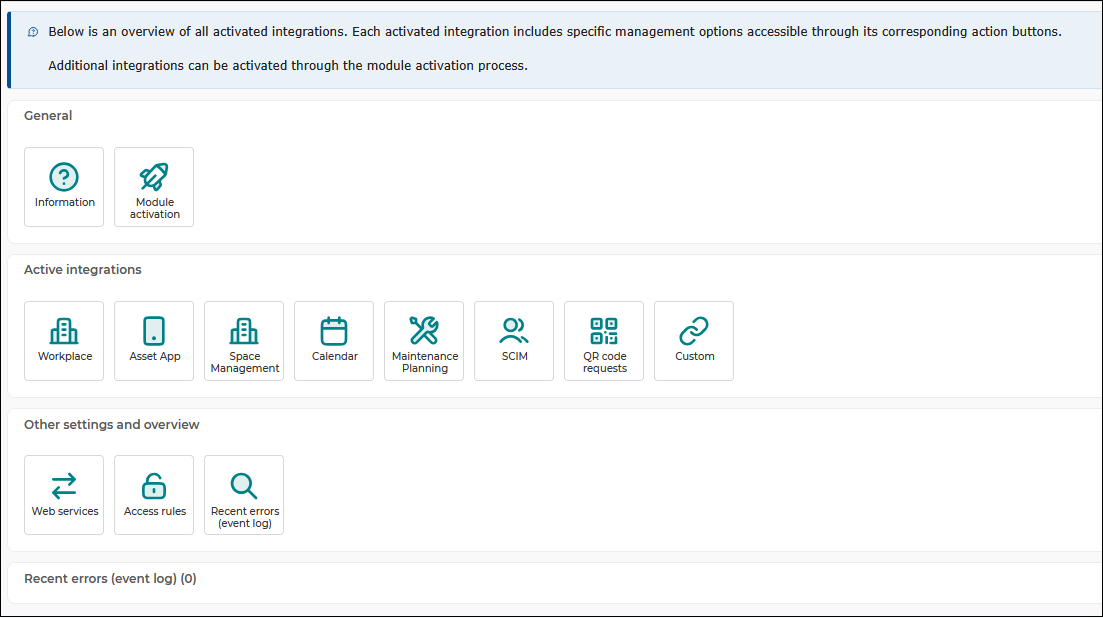
Task: Open QR code requests
Action: (604, 341)
